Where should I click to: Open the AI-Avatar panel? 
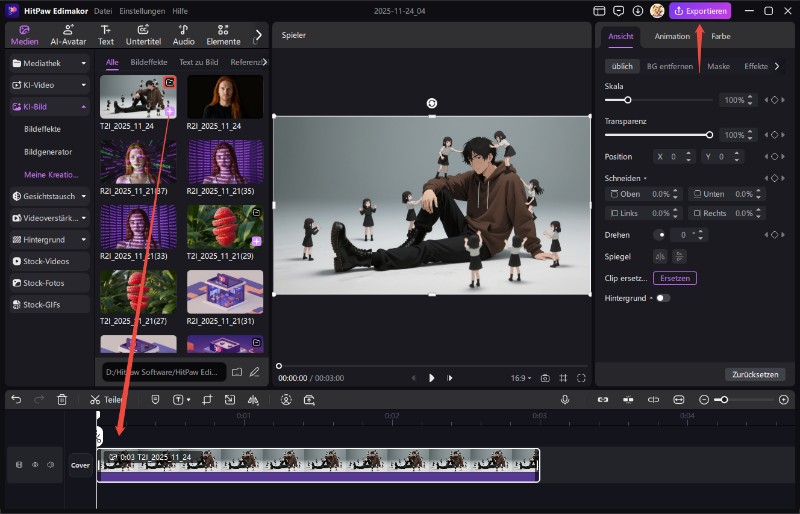tap(66, 35)
